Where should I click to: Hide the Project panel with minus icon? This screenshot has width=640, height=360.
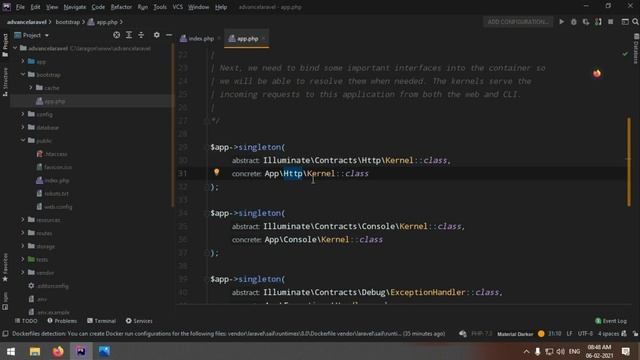169,35
